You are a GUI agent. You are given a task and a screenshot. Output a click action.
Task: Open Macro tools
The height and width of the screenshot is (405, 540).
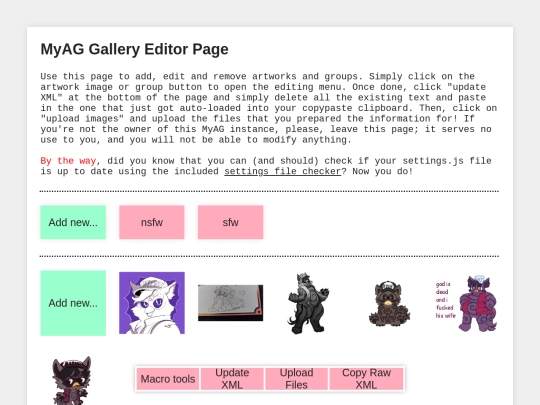(168, 379)
